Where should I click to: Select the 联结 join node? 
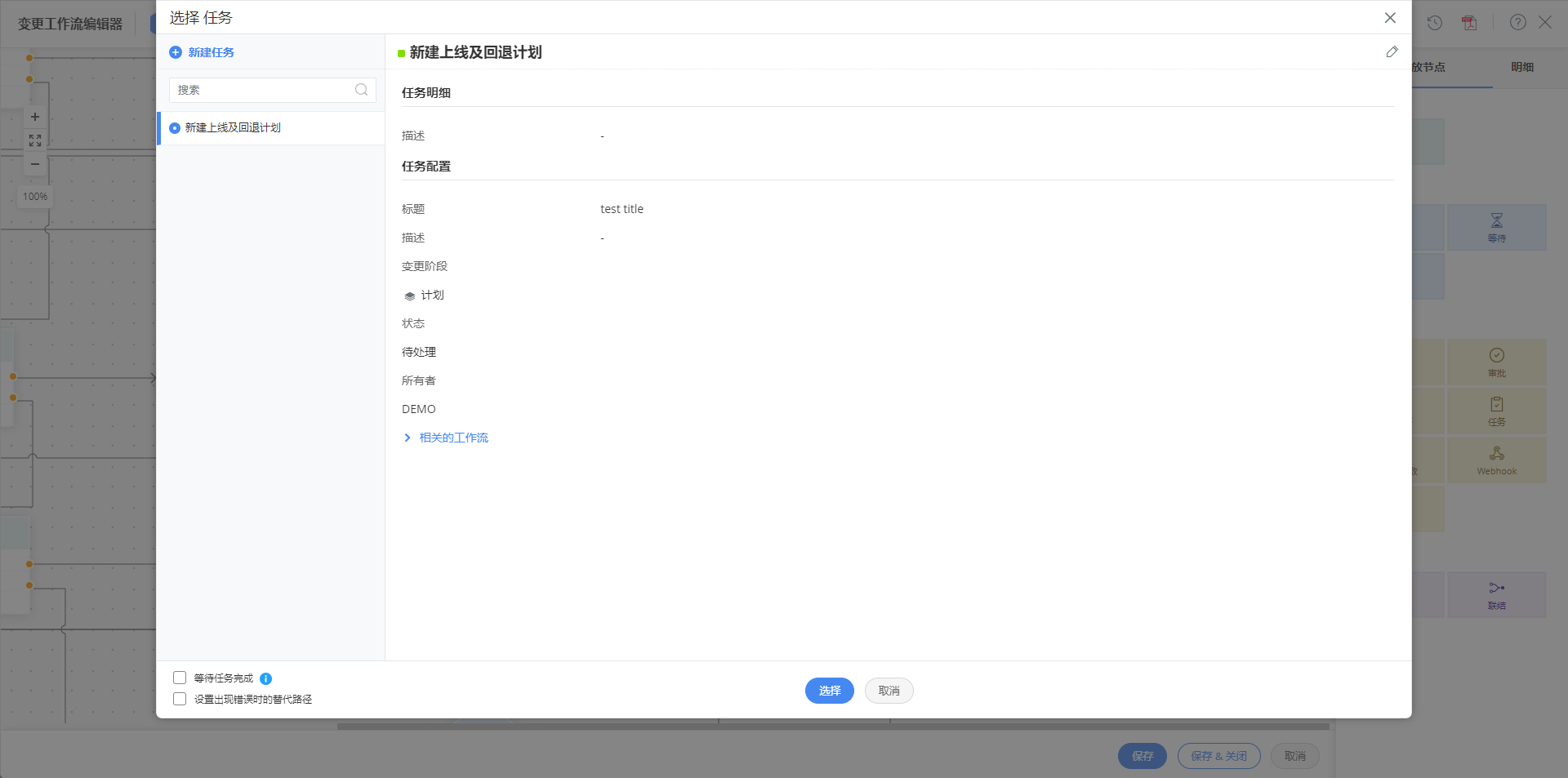pos(1497,595)
